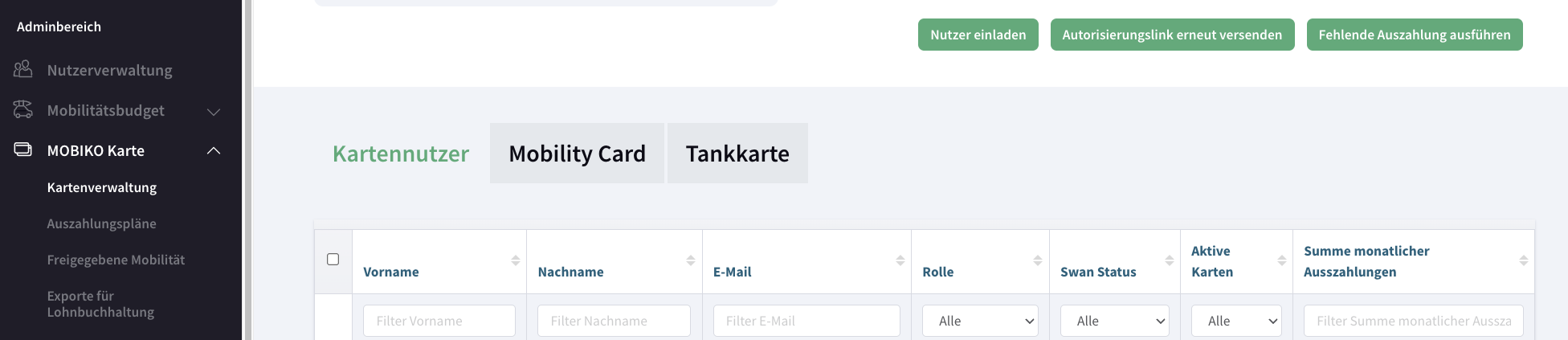
Task: Sort by E-Mail column sort icon
Action: pos(900,260)
